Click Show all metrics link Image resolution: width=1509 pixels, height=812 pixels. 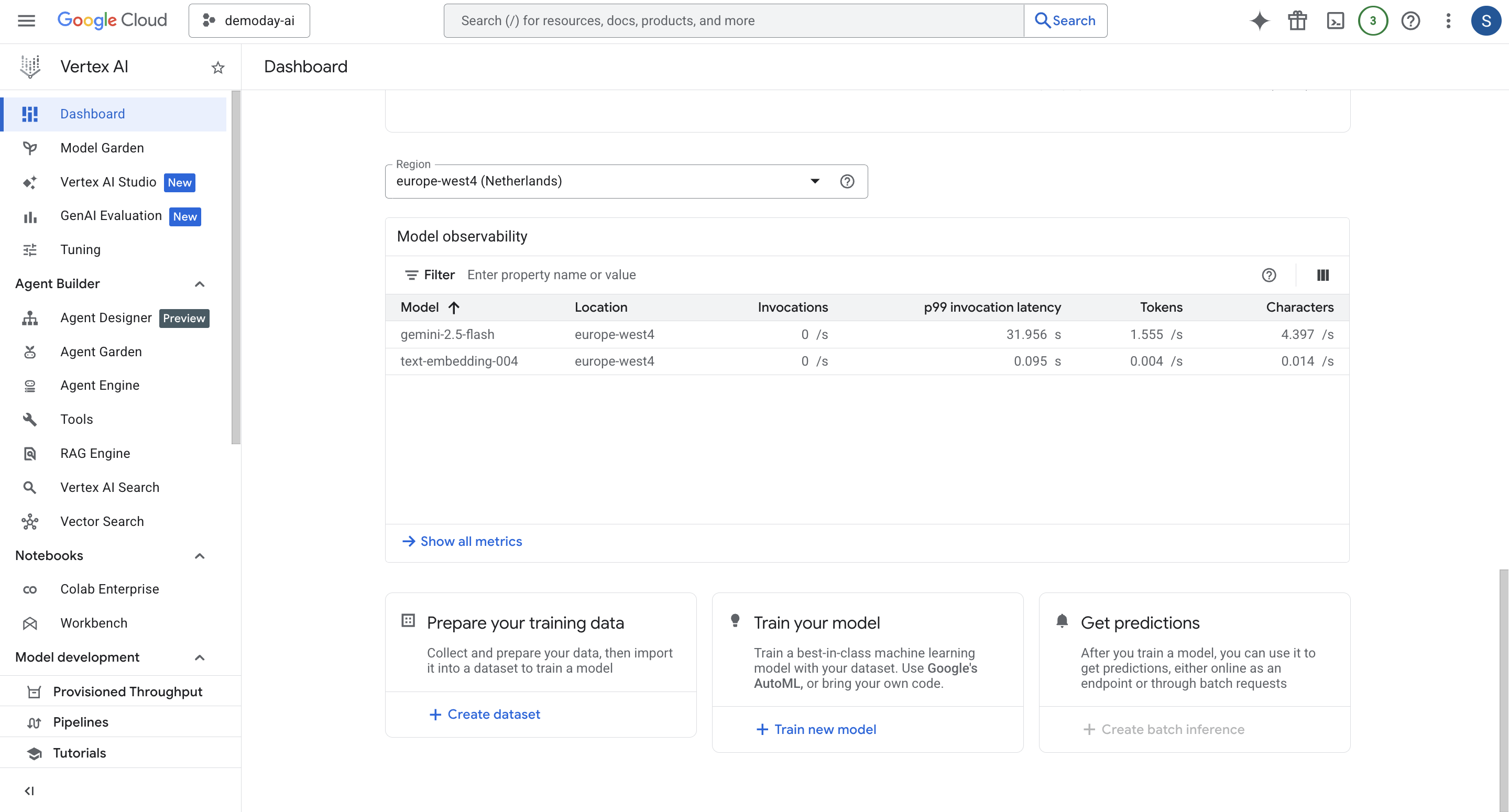coord(471,541)
